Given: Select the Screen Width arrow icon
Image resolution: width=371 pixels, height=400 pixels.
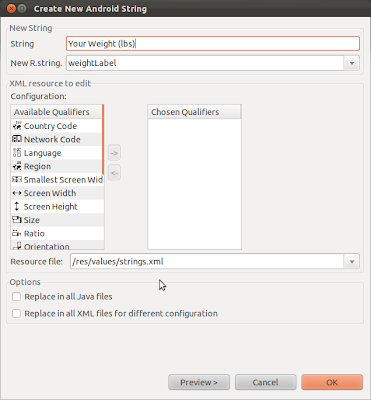Looking at the screenshot, I should pos(17,193).
